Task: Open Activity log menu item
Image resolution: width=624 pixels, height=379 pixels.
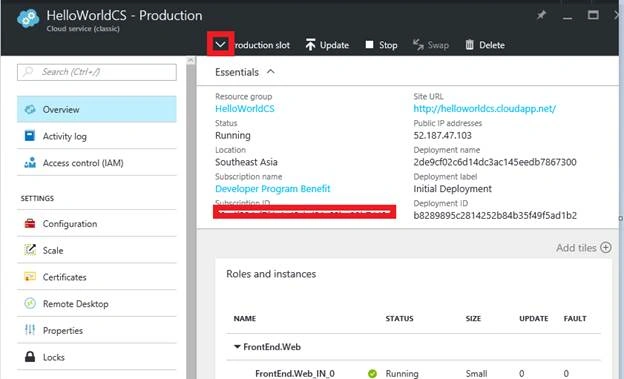Action: [97, 136]
